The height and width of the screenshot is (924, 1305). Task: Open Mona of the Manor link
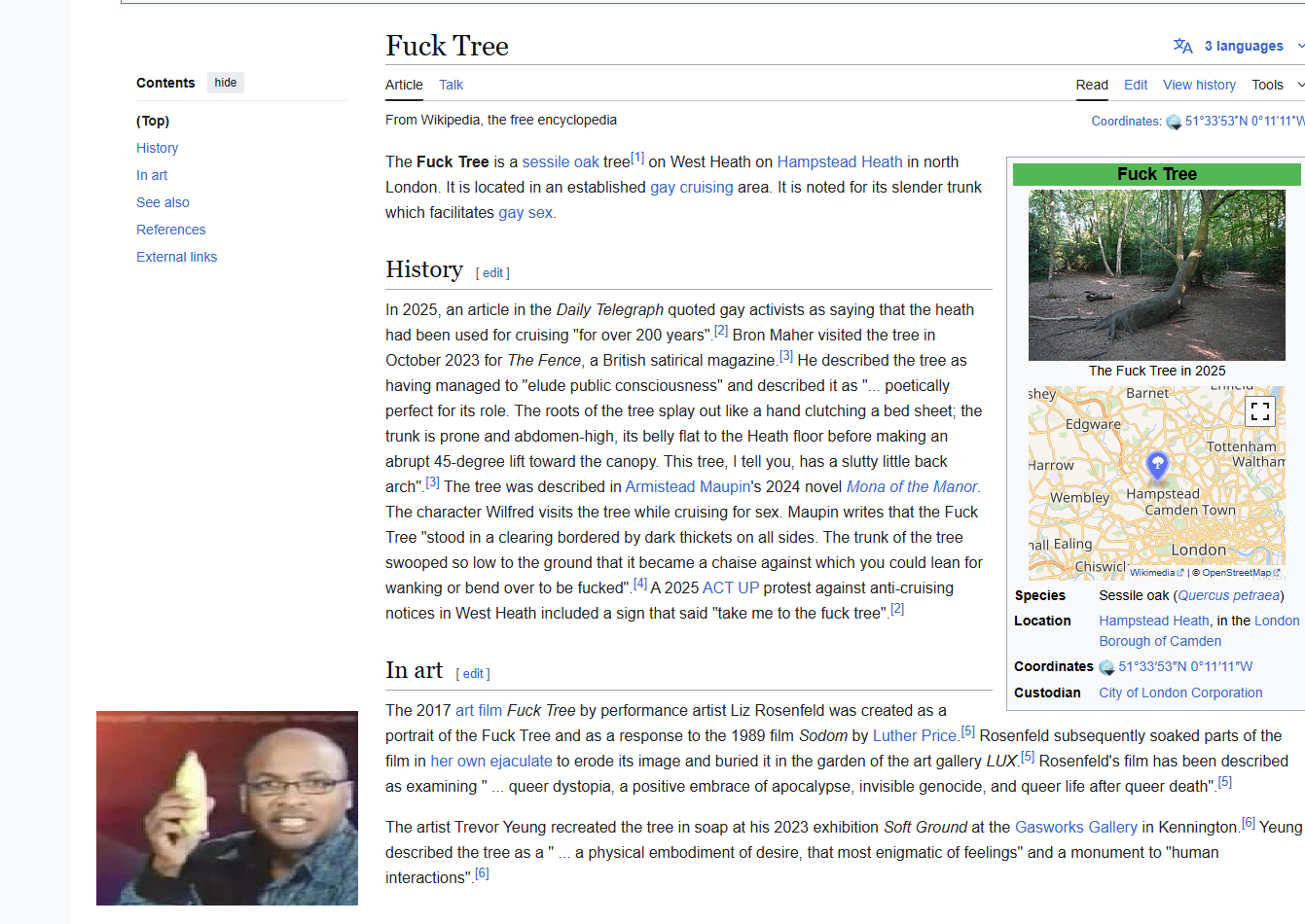click(x=912, y=487)
